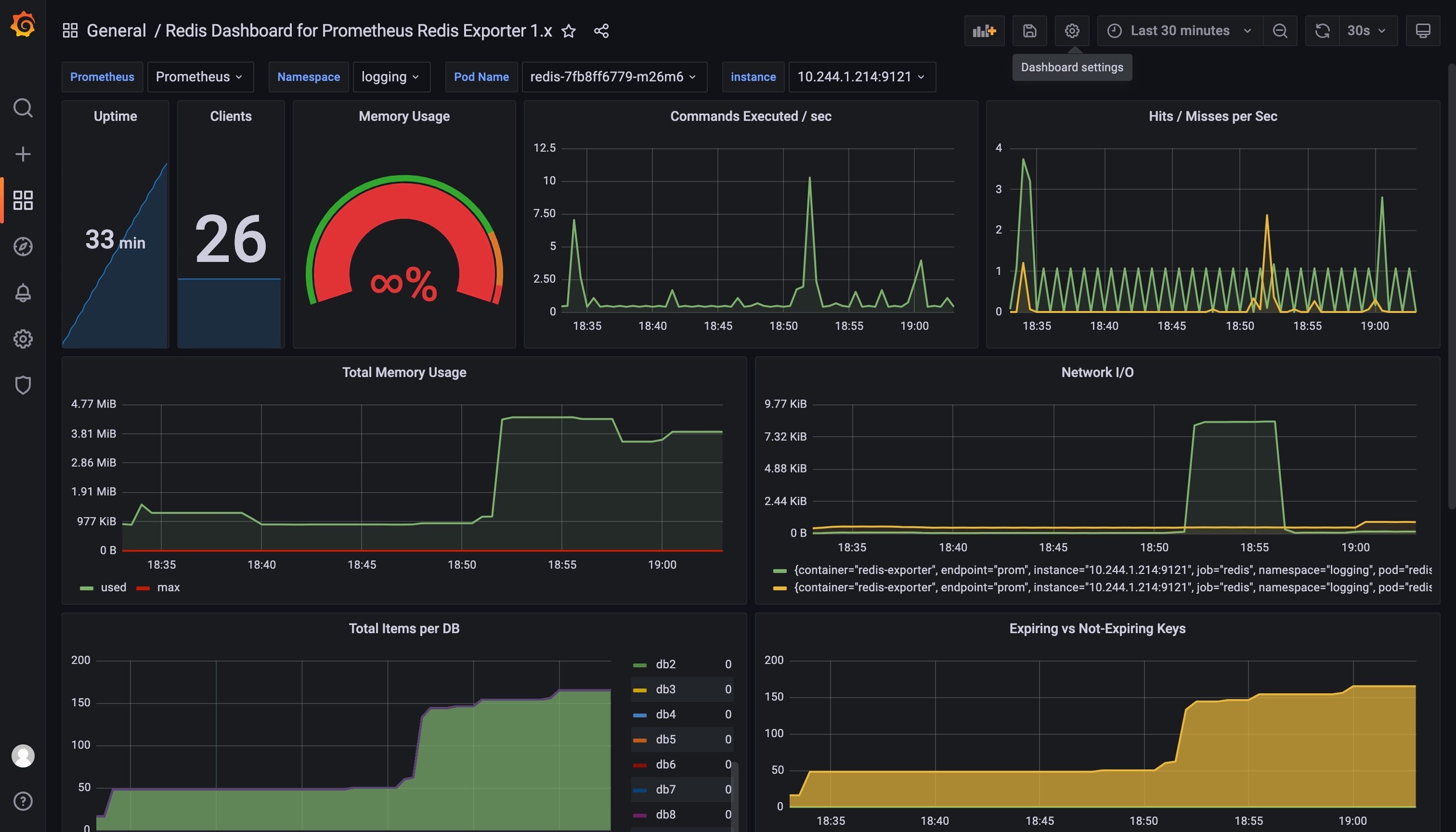The width and height of the screenshot is (1456, 832).
Task: Open the 30s refresh interval dropdown
Action: point(1367,31)
